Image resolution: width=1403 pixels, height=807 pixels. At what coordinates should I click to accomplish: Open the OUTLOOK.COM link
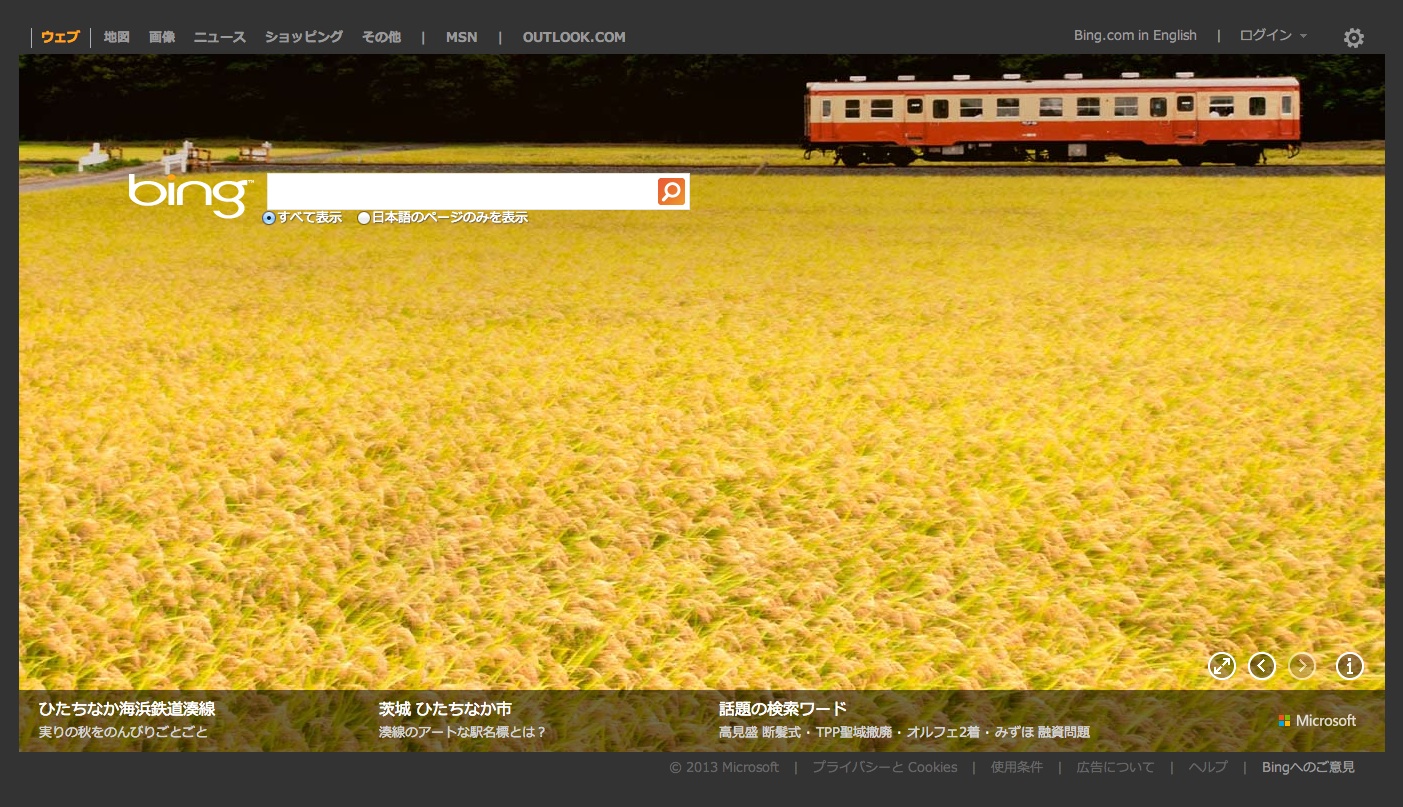coord(574,37)
